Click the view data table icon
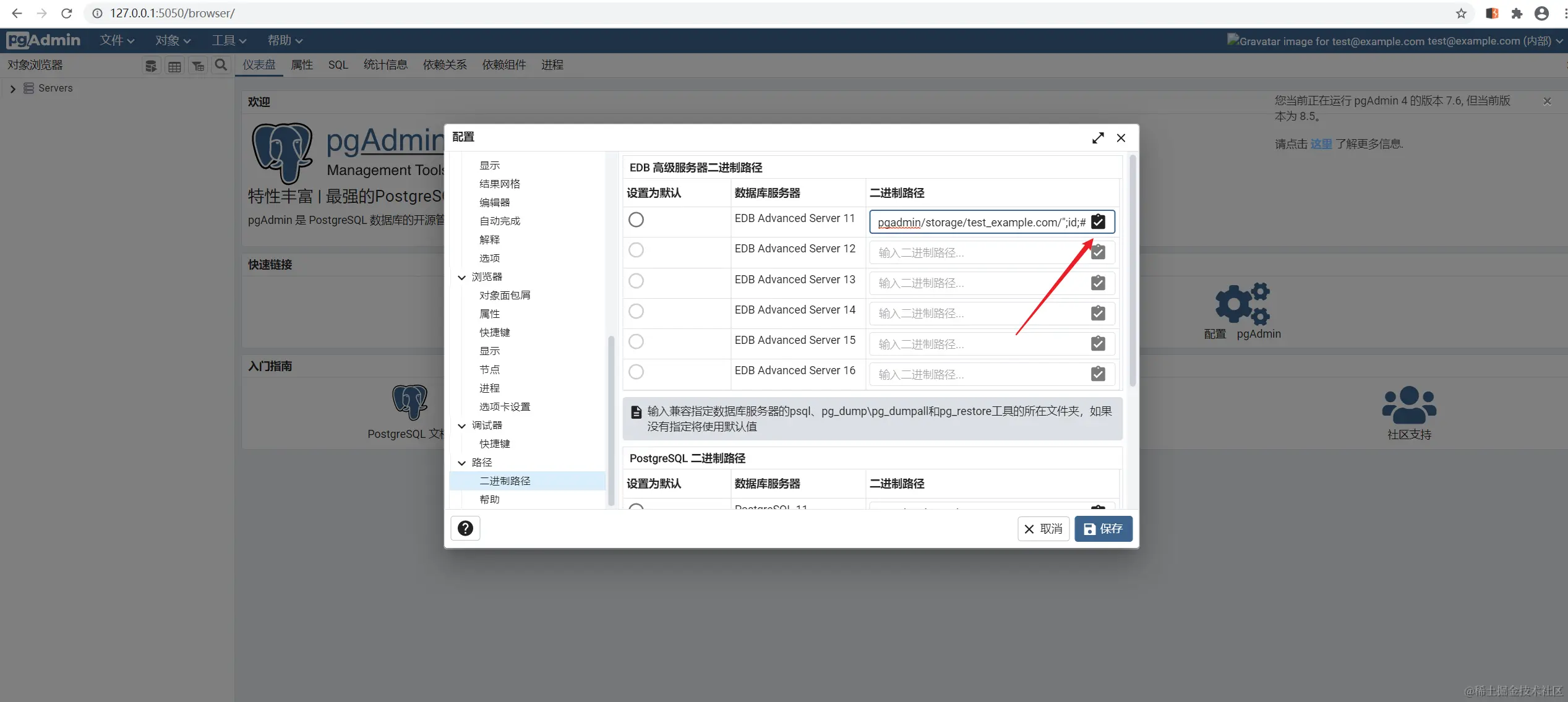The height and width of the screenshot is (702, 1568). 174,66
